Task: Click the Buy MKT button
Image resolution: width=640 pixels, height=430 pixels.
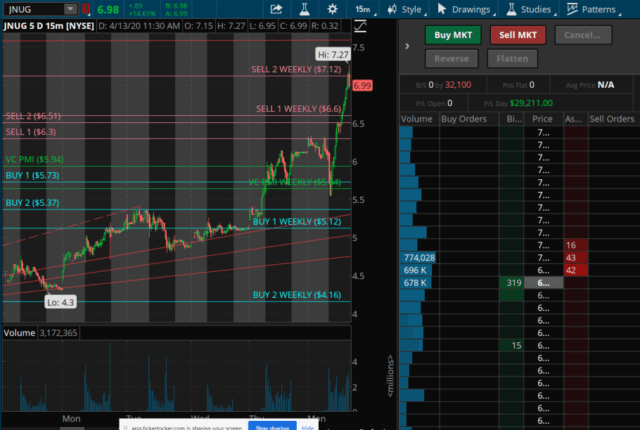Action: [x=453, y=35]
